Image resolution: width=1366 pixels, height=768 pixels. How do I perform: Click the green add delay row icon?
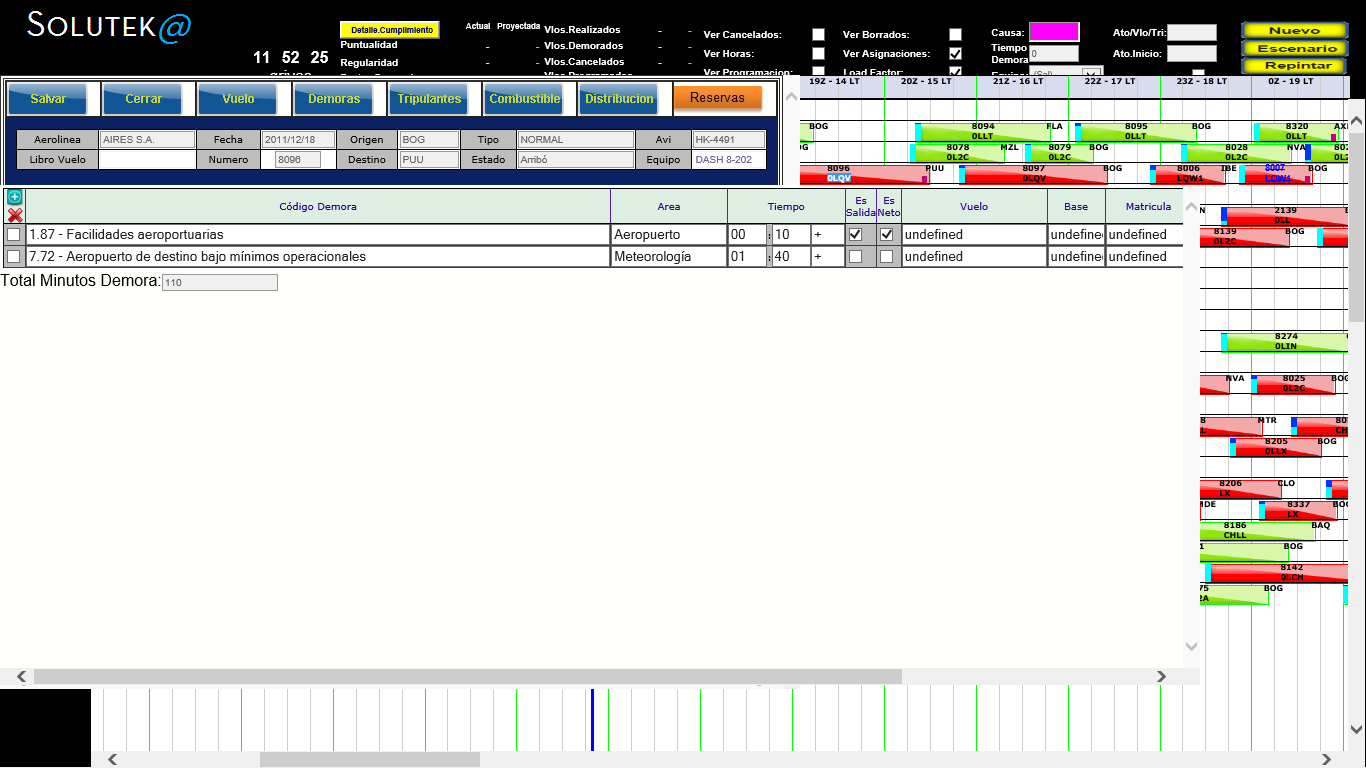coord(14,197)
